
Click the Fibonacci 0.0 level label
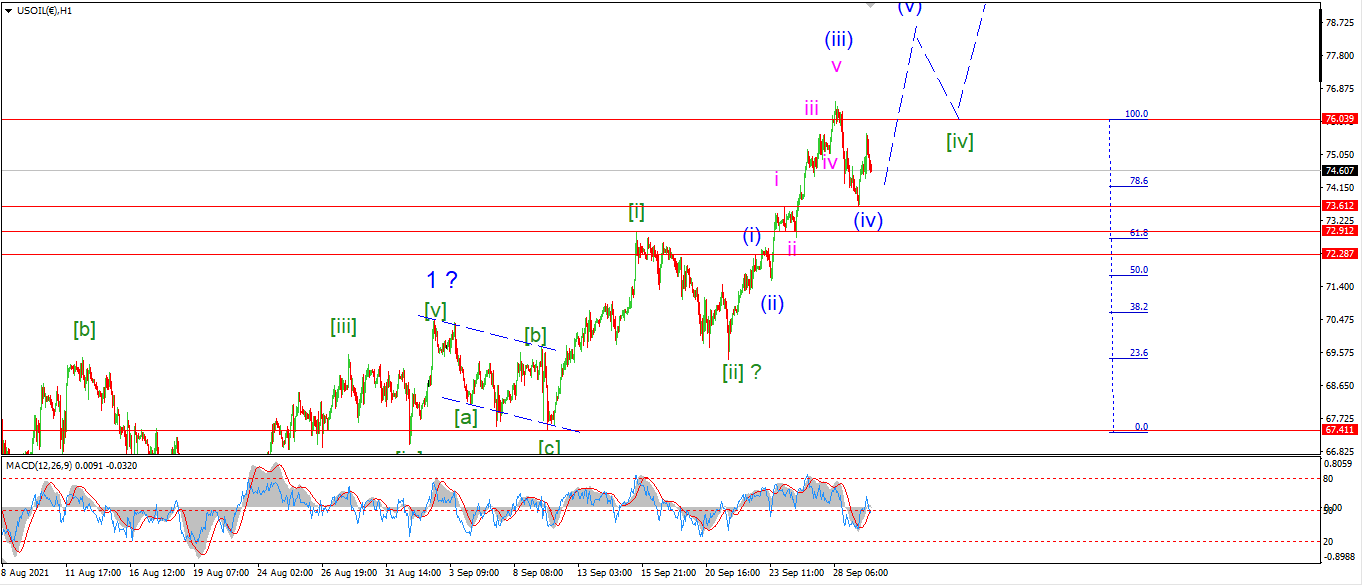(1141, 427)
